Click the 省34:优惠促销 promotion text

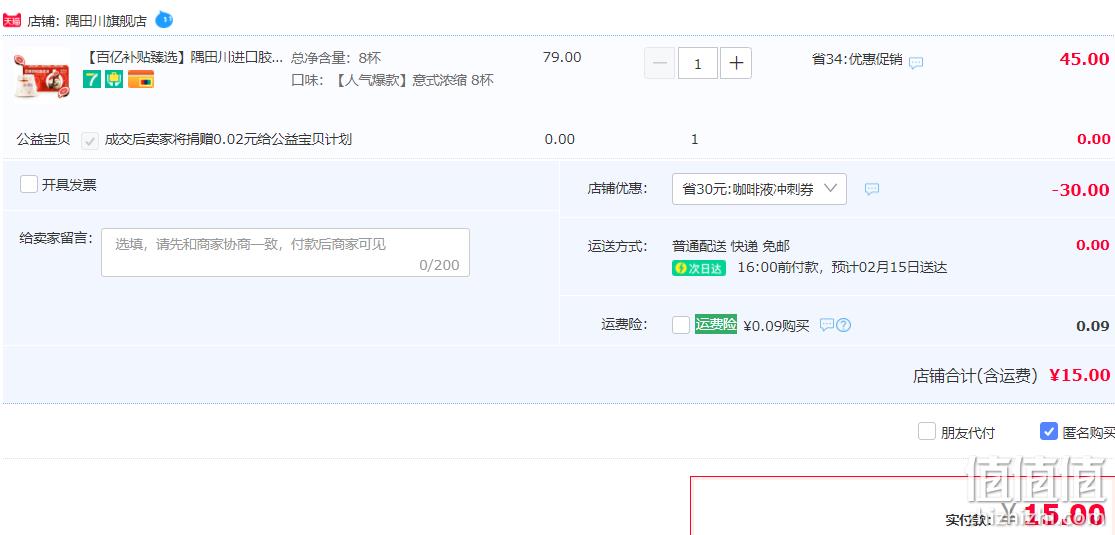click(857, 60)
